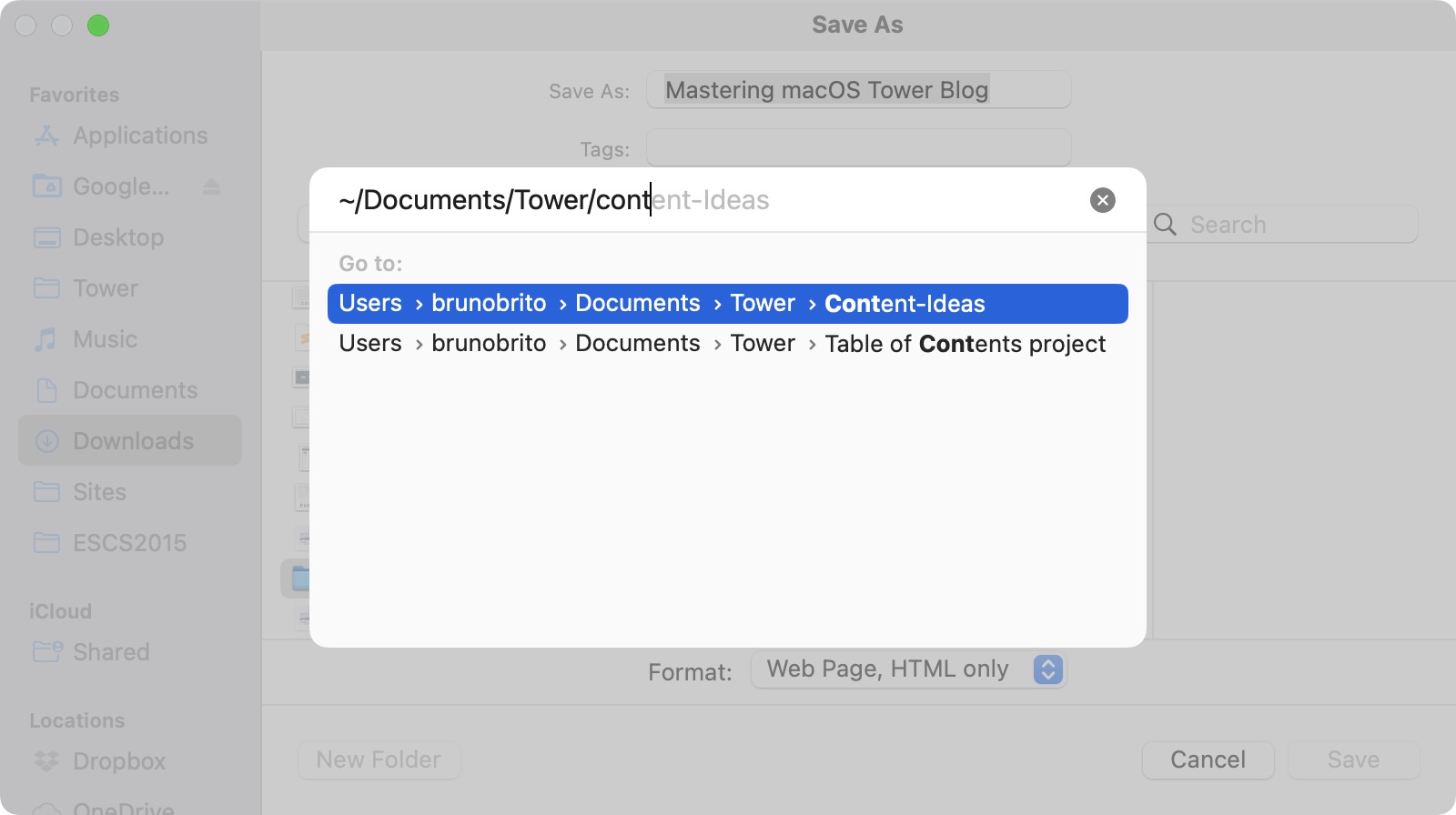This screenshot has width=1456, height=815.
Task: Select the Content-Ideas folder suggestion
Action: [x=726, y=304]
